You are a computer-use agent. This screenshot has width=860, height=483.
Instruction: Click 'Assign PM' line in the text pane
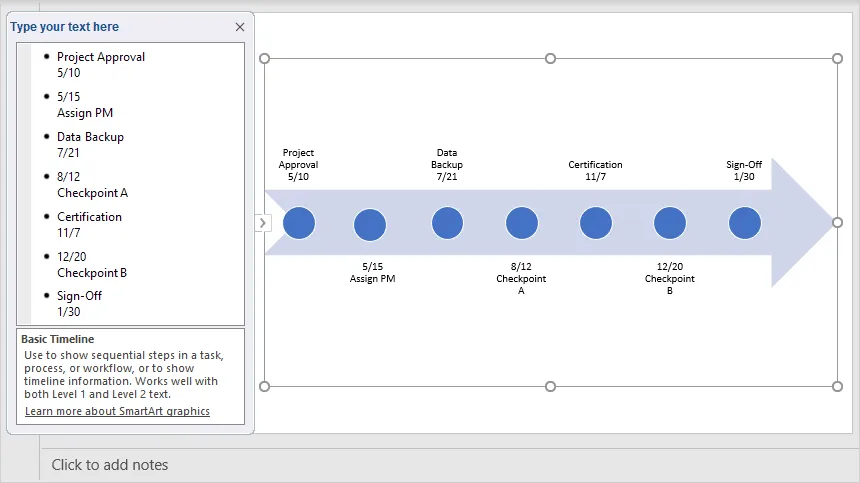[x=85, y=113]
